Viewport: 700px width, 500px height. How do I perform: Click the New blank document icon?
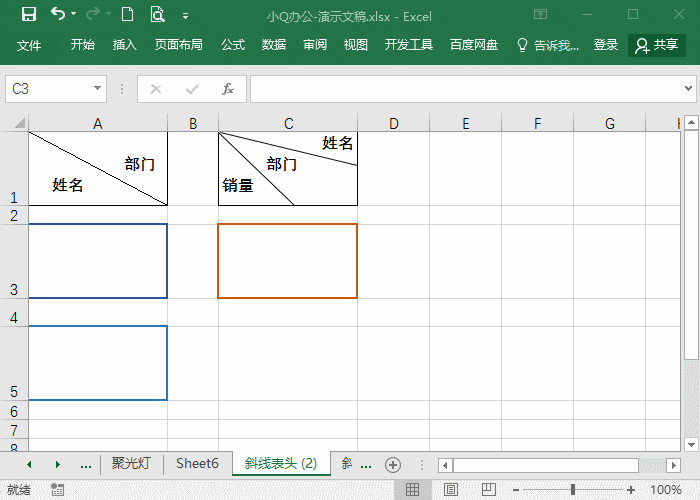point(128,14)
